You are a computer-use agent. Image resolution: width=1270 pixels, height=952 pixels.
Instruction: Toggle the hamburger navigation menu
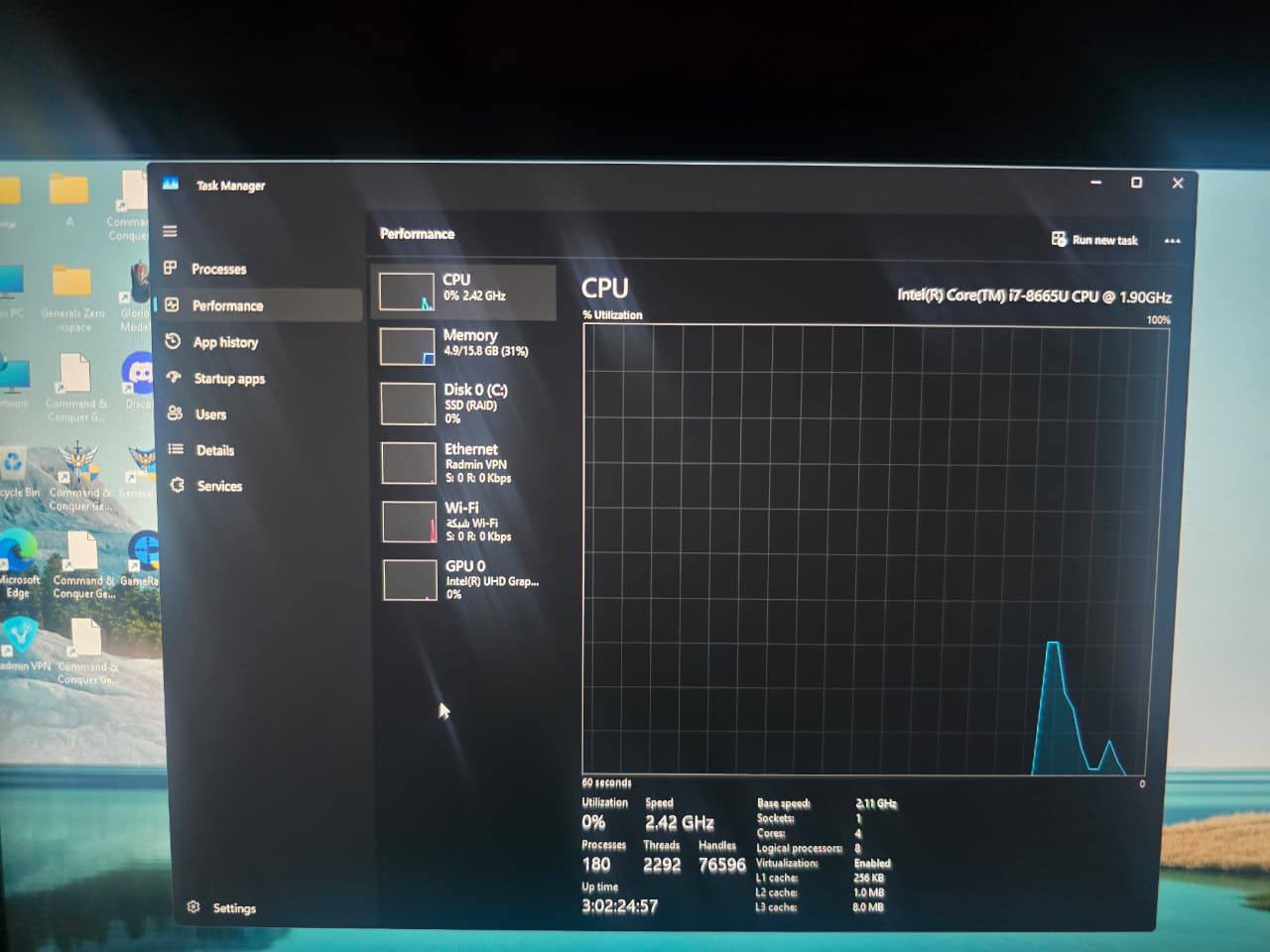(171, 231)
